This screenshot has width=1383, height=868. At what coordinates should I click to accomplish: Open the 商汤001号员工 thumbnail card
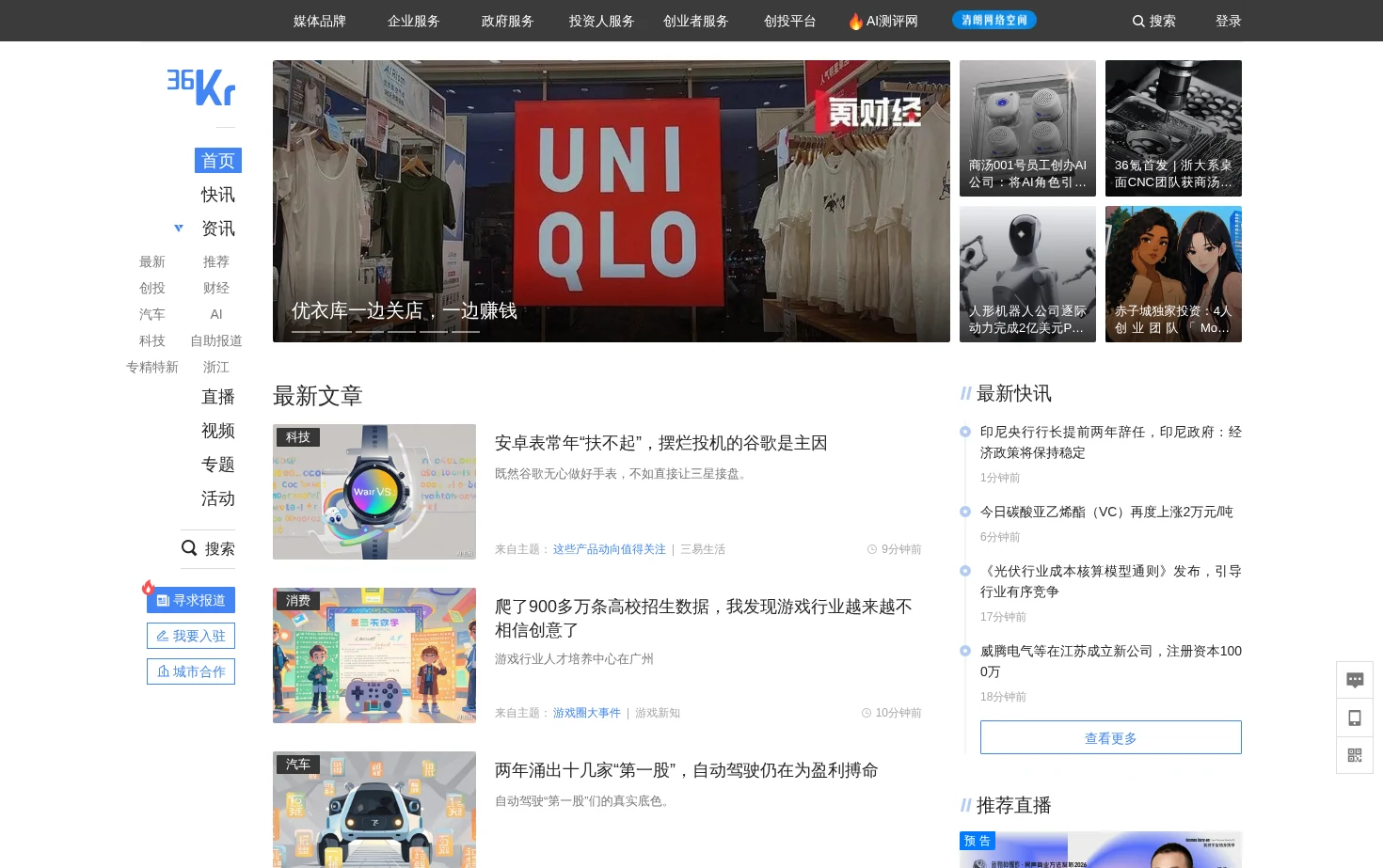(1027, 129)
